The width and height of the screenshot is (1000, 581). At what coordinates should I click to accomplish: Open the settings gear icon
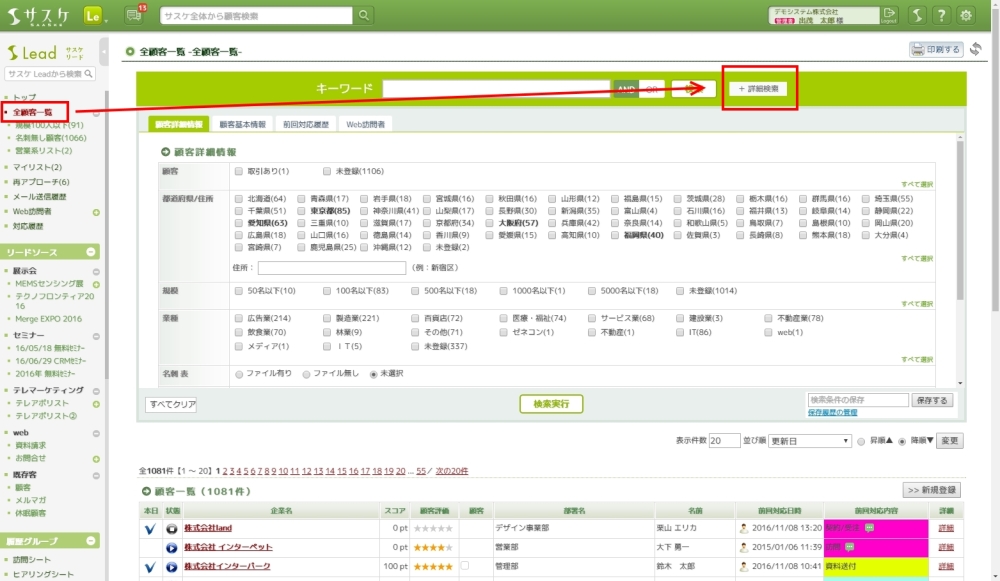click(x=966, y=15)
